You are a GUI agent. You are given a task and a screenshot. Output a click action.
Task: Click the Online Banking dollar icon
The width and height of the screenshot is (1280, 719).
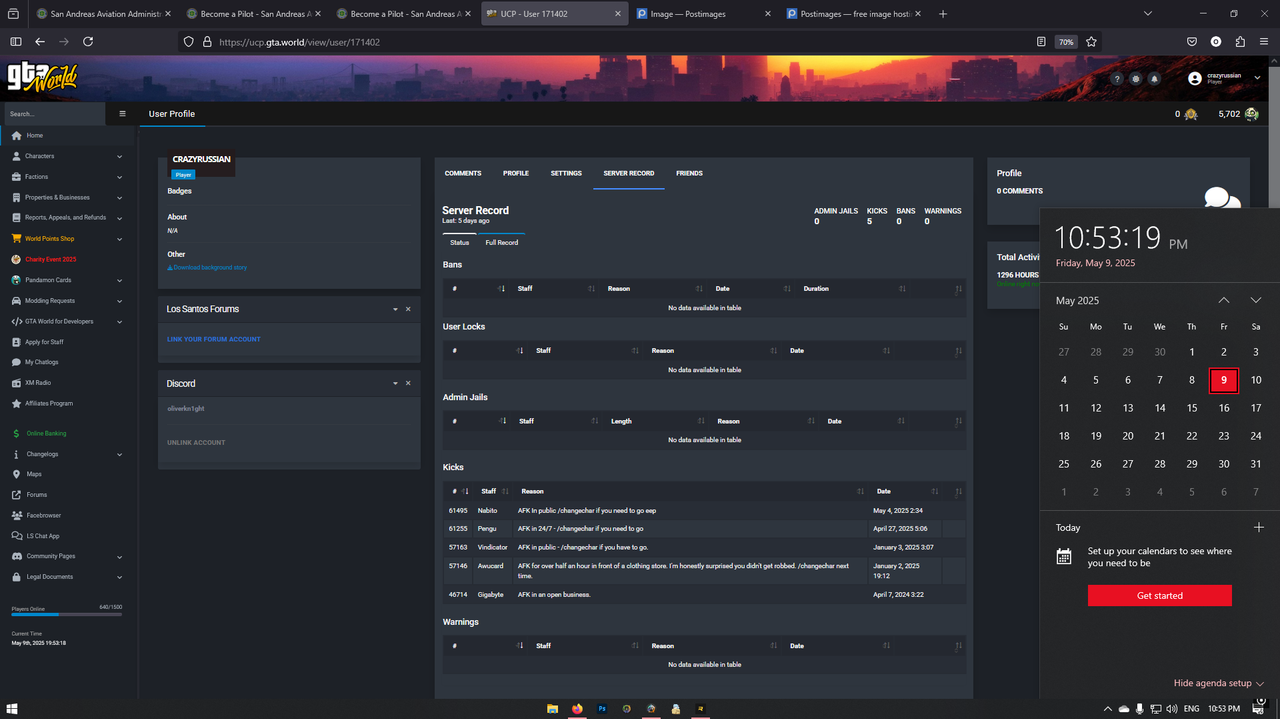pyautogui.click(x=16, y=434)
